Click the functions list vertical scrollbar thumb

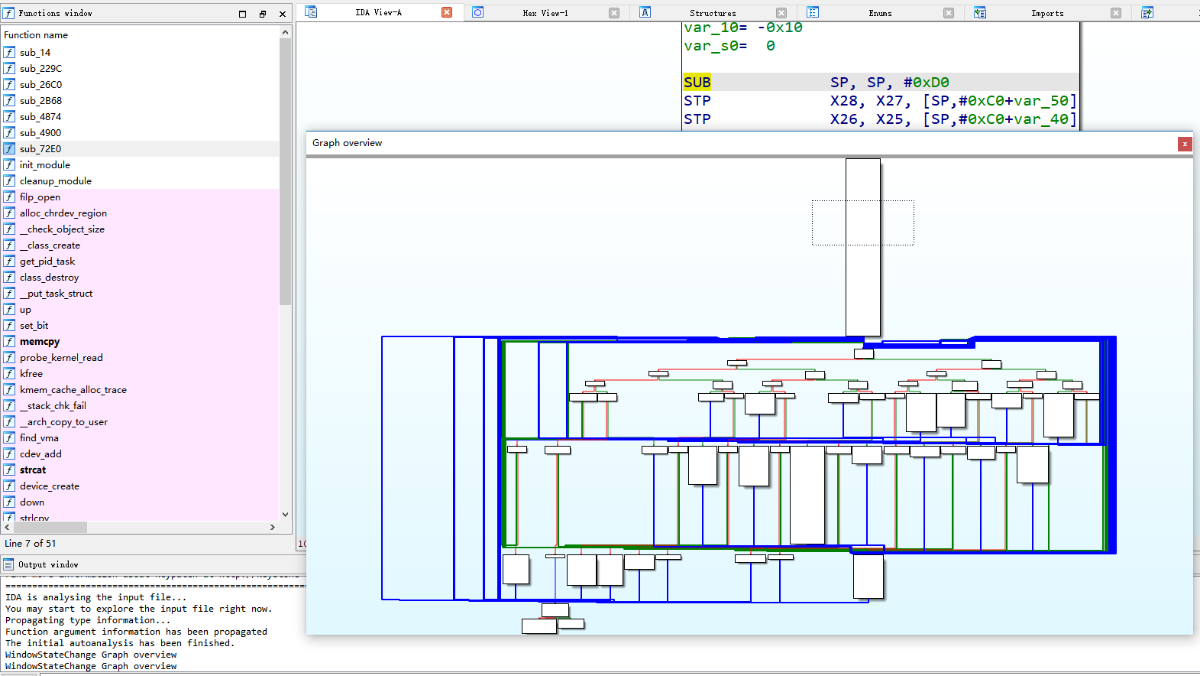coord(286,172)
